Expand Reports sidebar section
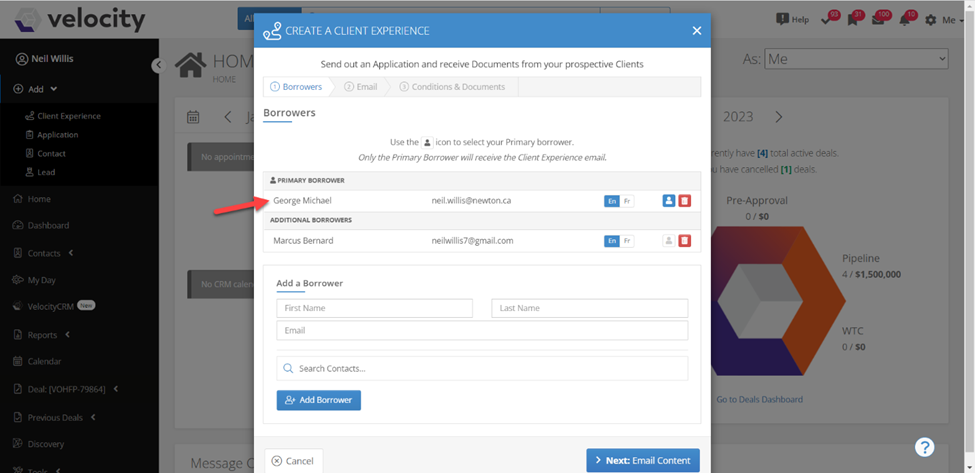Viewport: 975px width, 473px height. point(41,335)
